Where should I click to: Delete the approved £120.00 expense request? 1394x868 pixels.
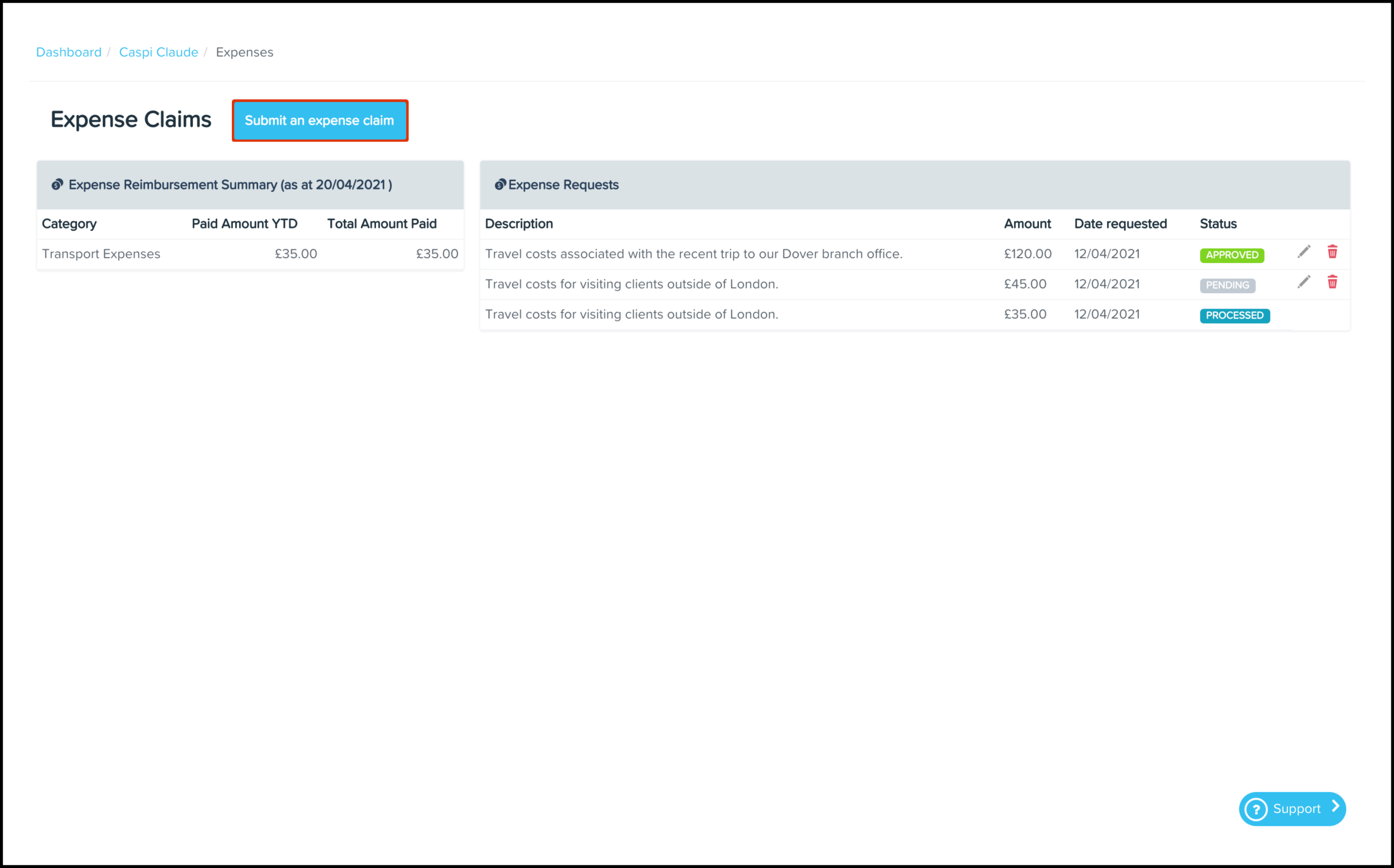click(1332, 251)
